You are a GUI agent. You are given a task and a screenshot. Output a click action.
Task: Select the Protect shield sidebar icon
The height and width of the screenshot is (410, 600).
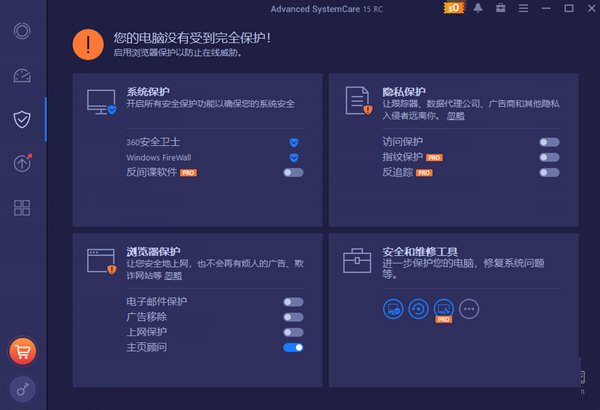point(22,119)
